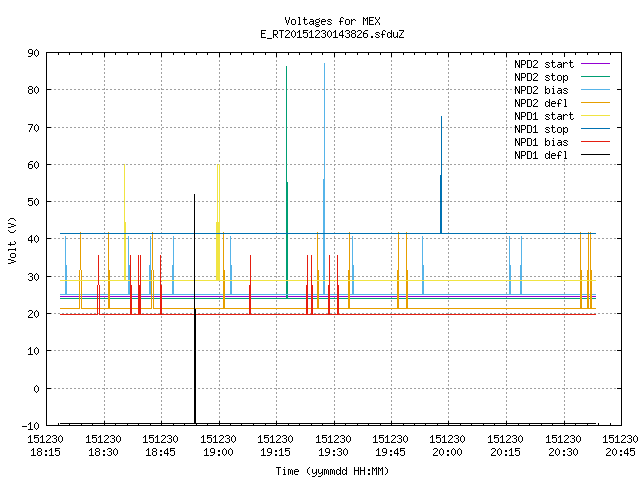Click the "NPD2 bias" legend label
Viewport: 640px width, 480px height.
click(541, 90)
